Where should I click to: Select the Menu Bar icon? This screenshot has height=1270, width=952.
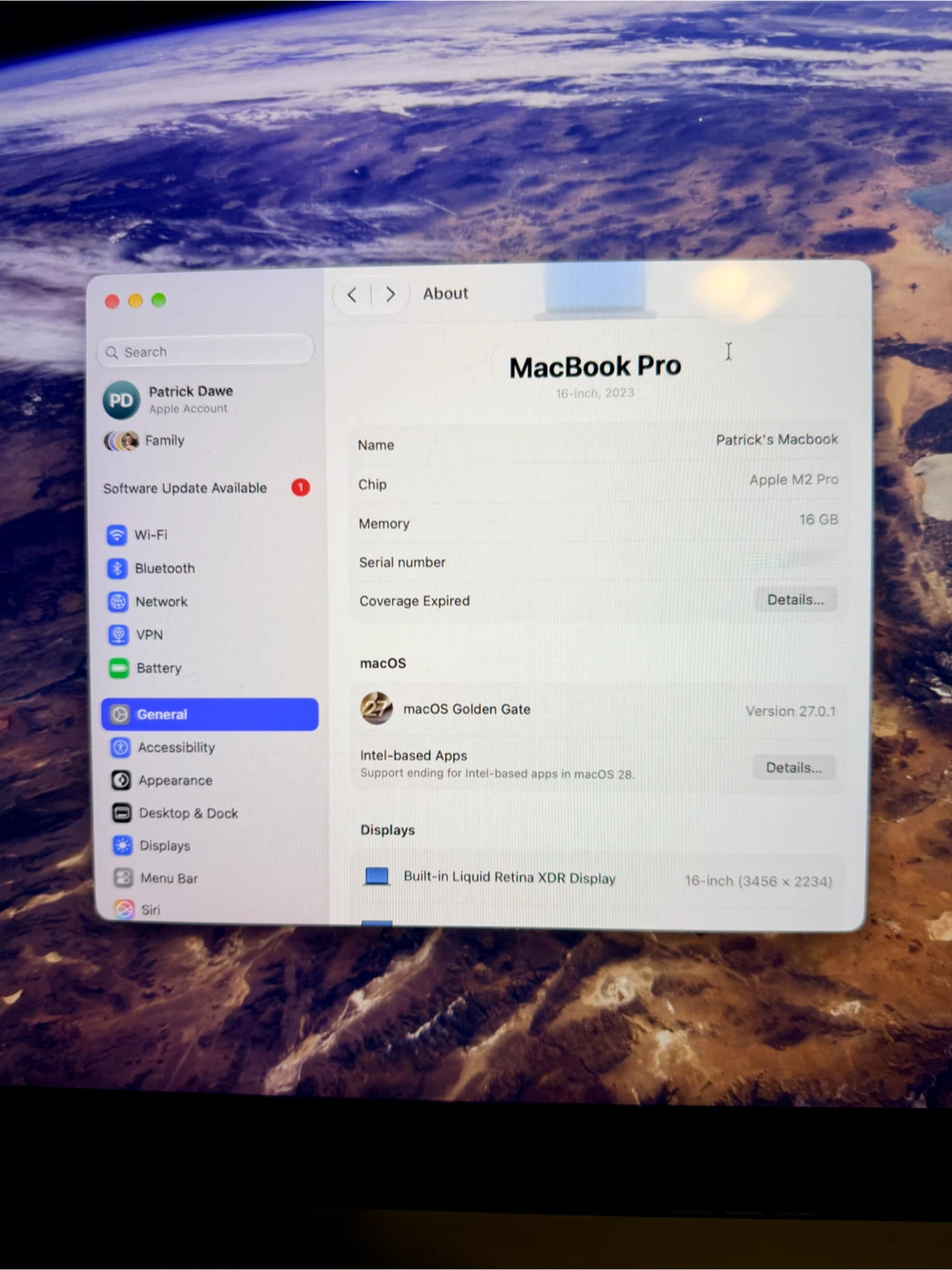123,878
